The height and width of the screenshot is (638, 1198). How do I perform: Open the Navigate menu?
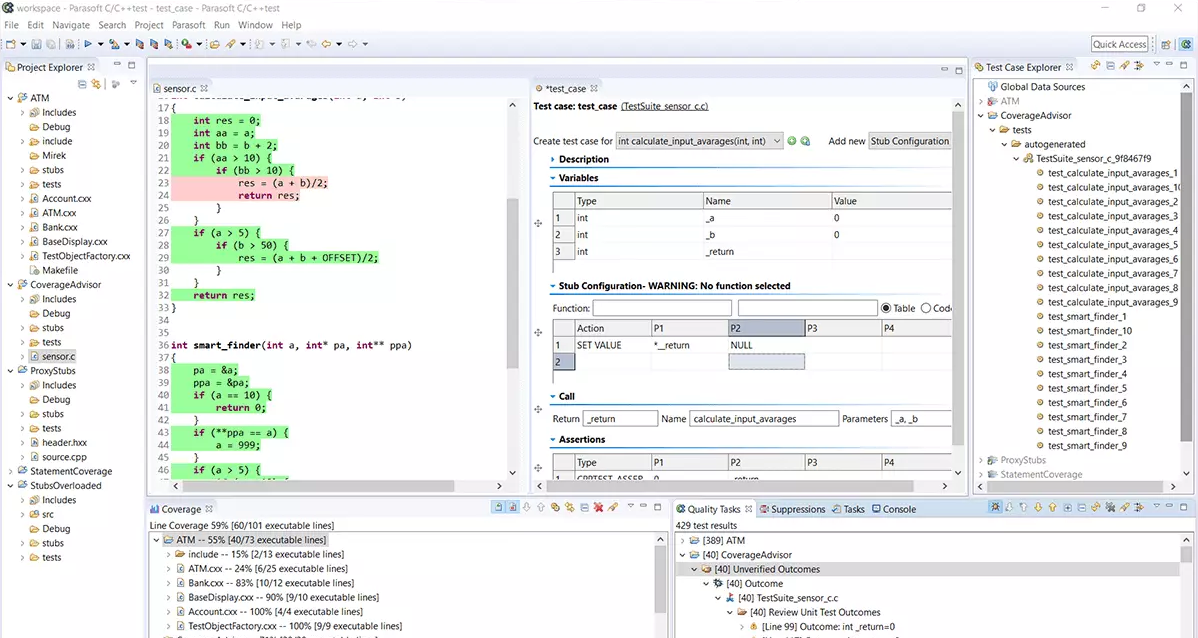click(71, 25)
